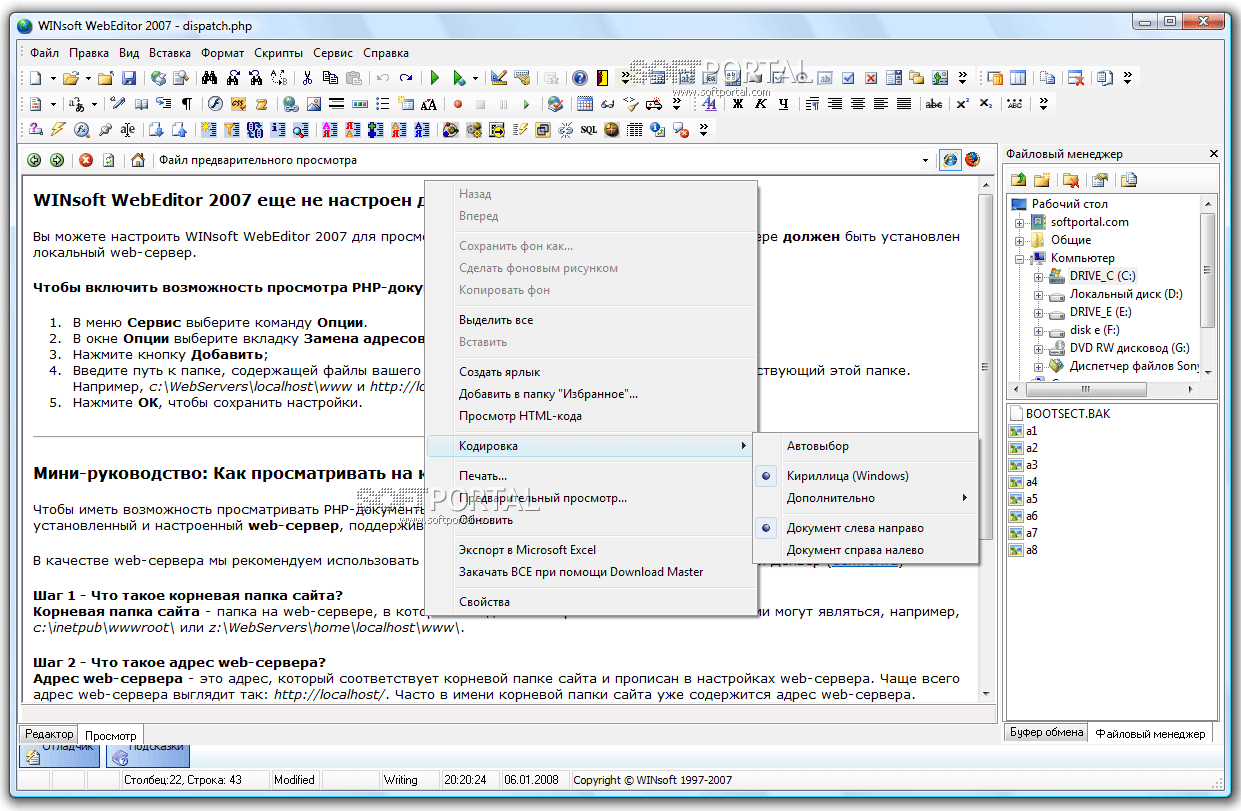This screenshot has width=1241, height=811.
Task: Open the preview address dropdown arrow
Action: (926, 160)
